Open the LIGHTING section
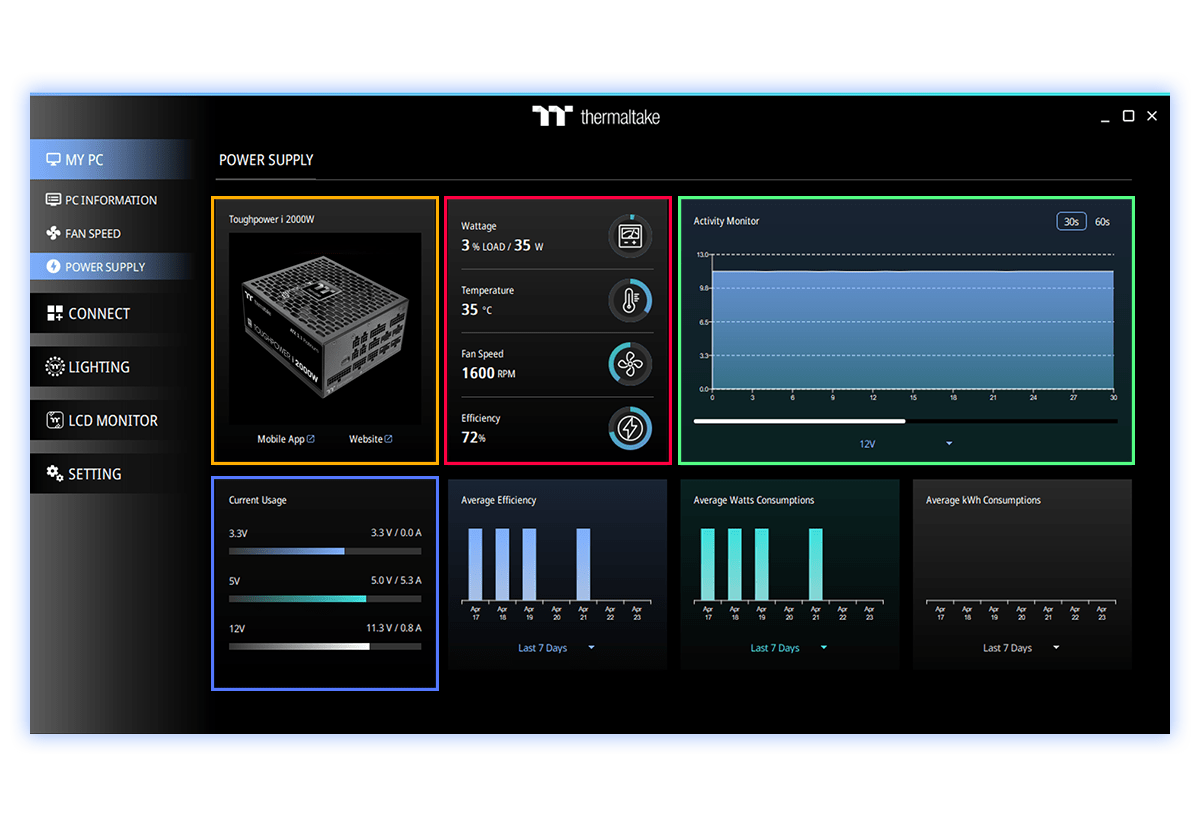 112,367
